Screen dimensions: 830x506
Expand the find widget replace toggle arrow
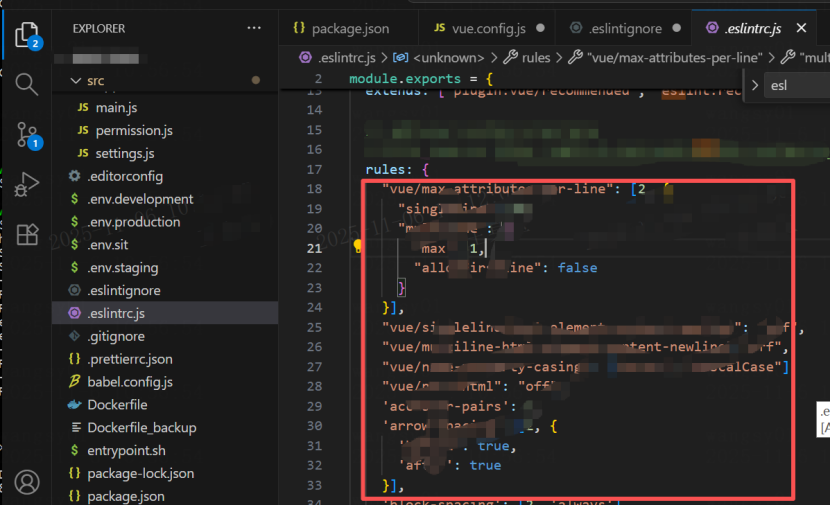point(755,85)
